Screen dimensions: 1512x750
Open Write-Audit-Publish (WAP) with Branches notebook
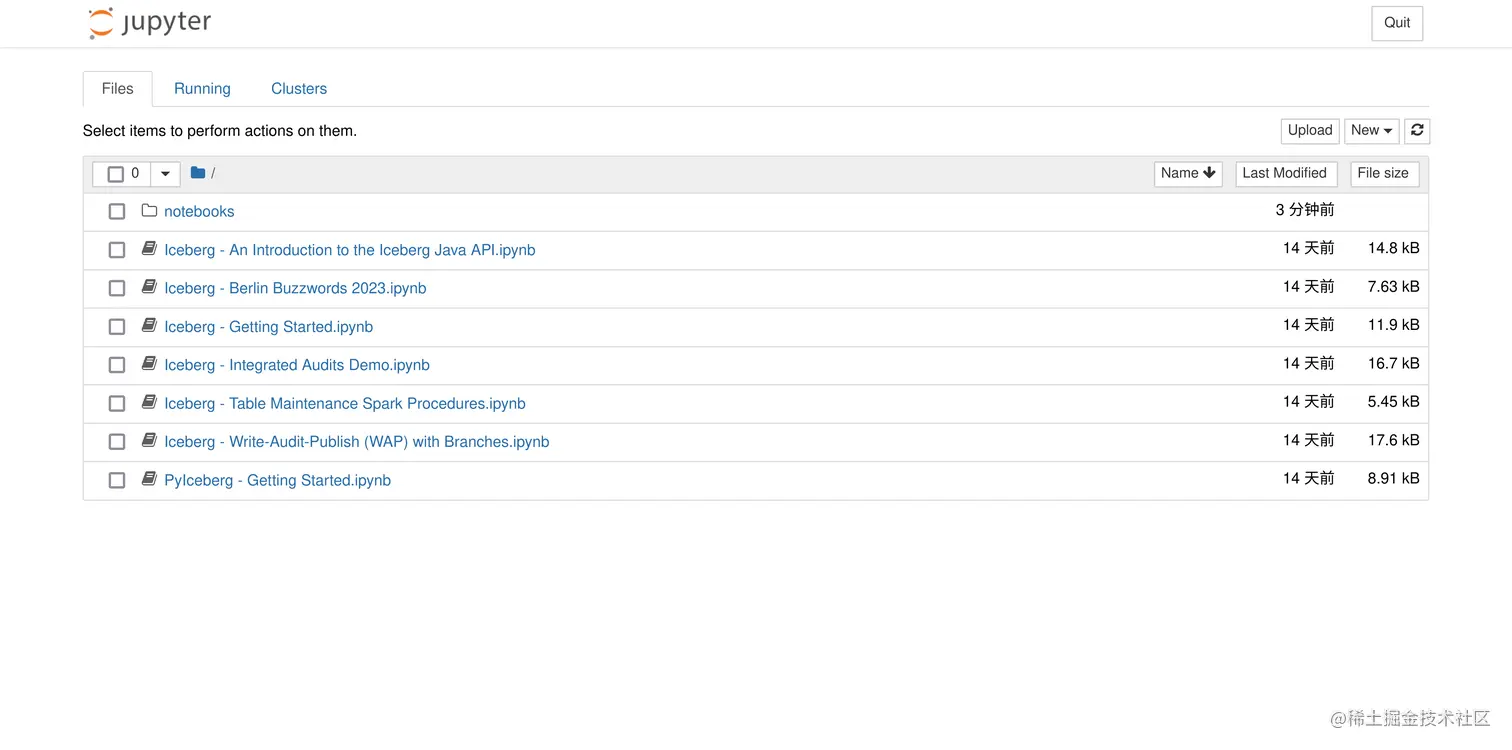click(x=357, y=442)
